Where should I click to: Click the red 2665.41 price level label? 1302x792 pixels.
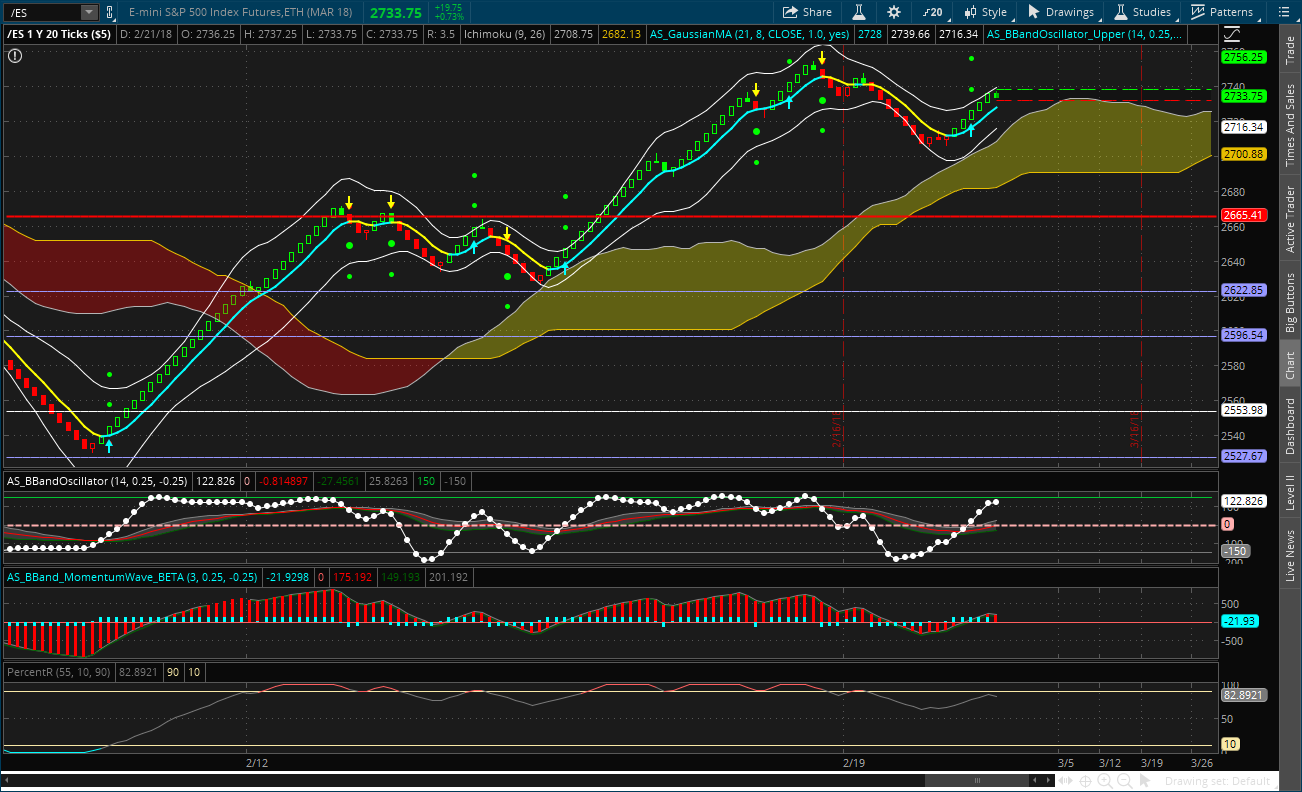point(1243,215)
